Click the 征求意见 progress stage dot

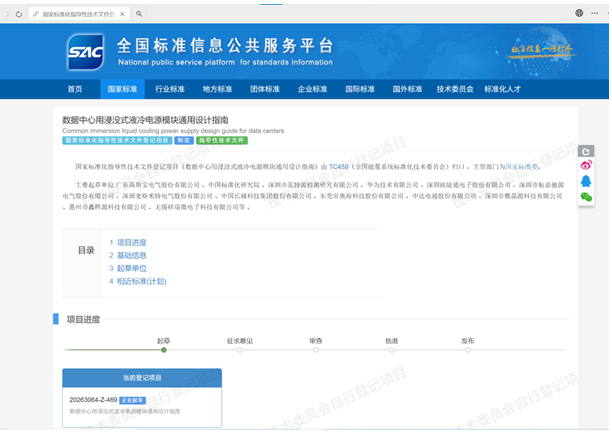point(240,350)
